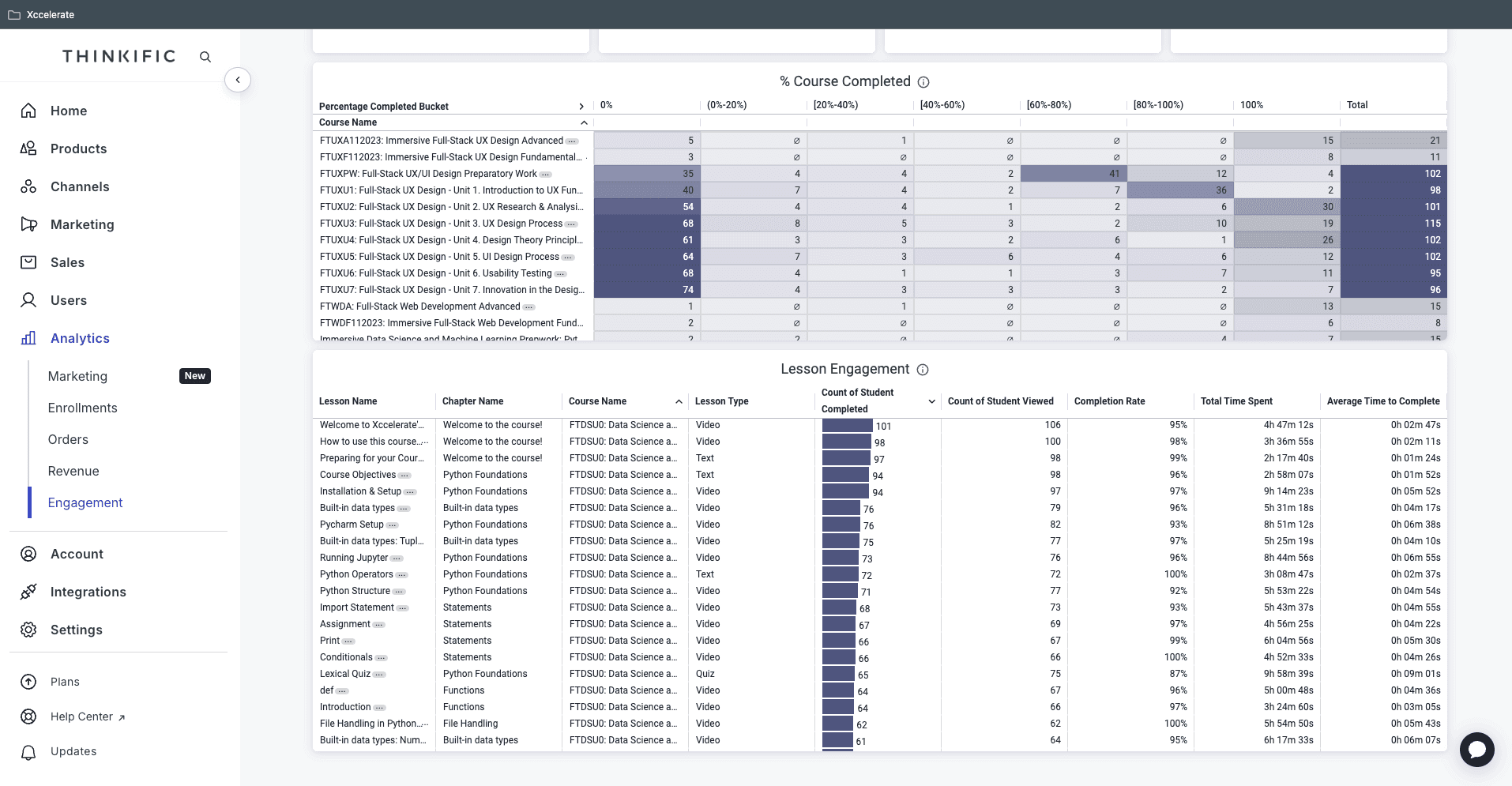
Task: Click info icon beside Lesson Engagement
Action: pyautogui.click(x=923, y=370)
